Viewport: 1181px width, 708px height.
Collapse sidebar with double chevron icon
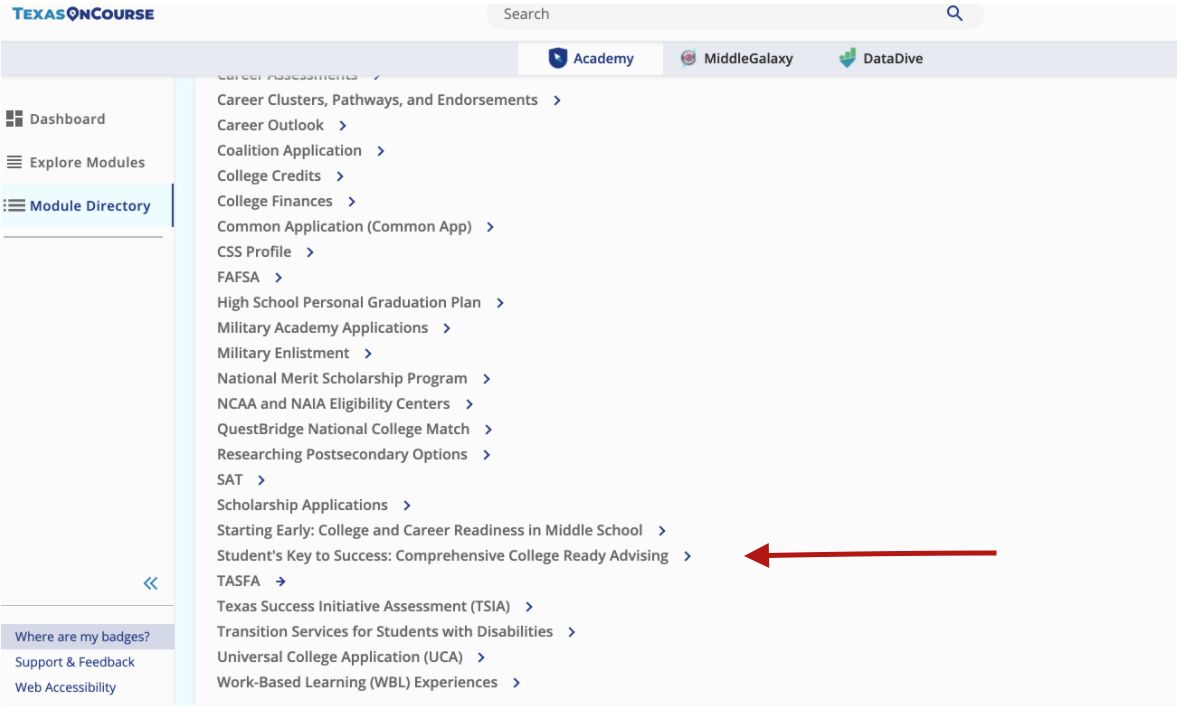(x=151, y=583)
